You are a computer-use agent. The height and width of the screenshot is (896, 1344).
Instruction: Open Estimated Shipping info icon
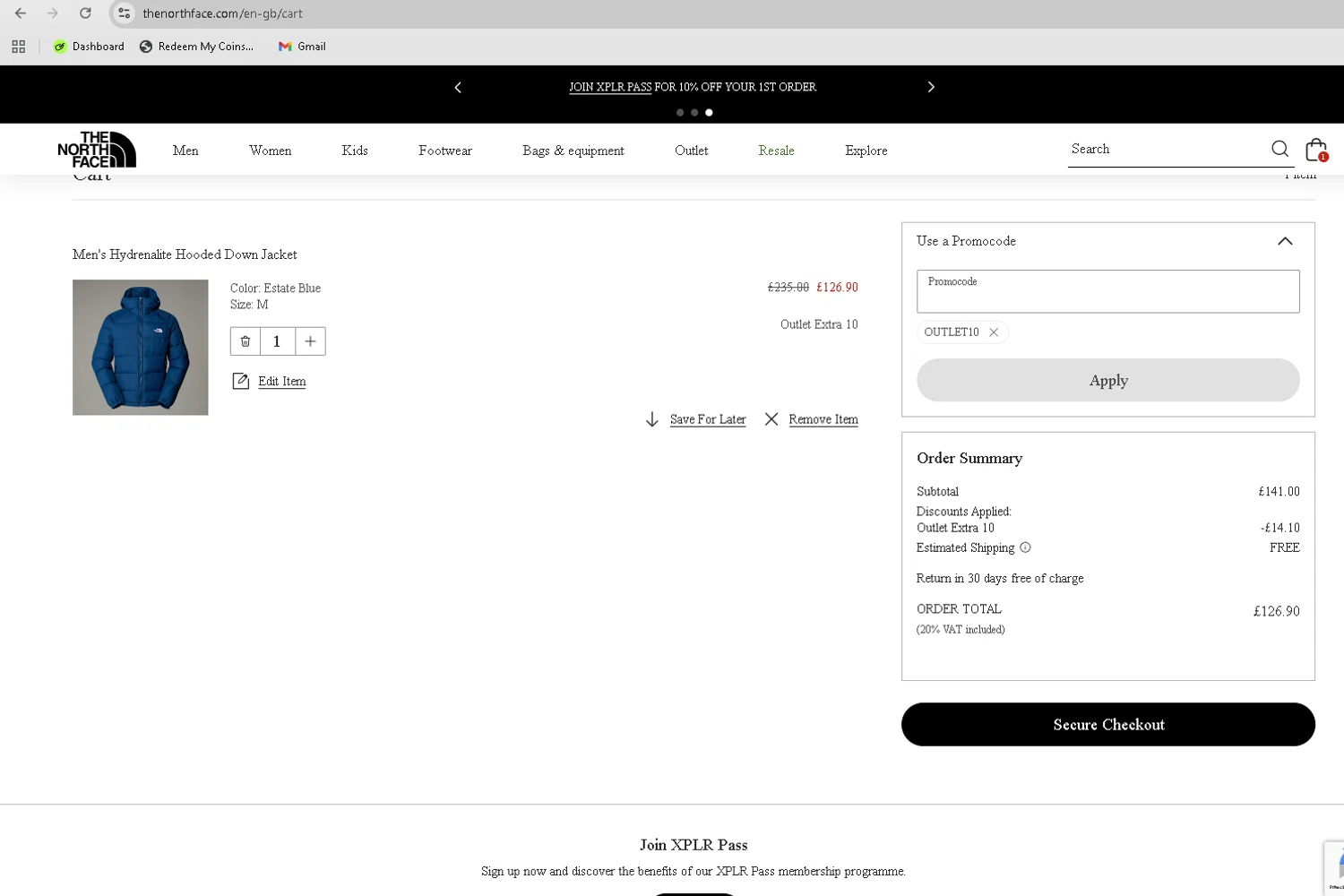tap(1026, 547)
